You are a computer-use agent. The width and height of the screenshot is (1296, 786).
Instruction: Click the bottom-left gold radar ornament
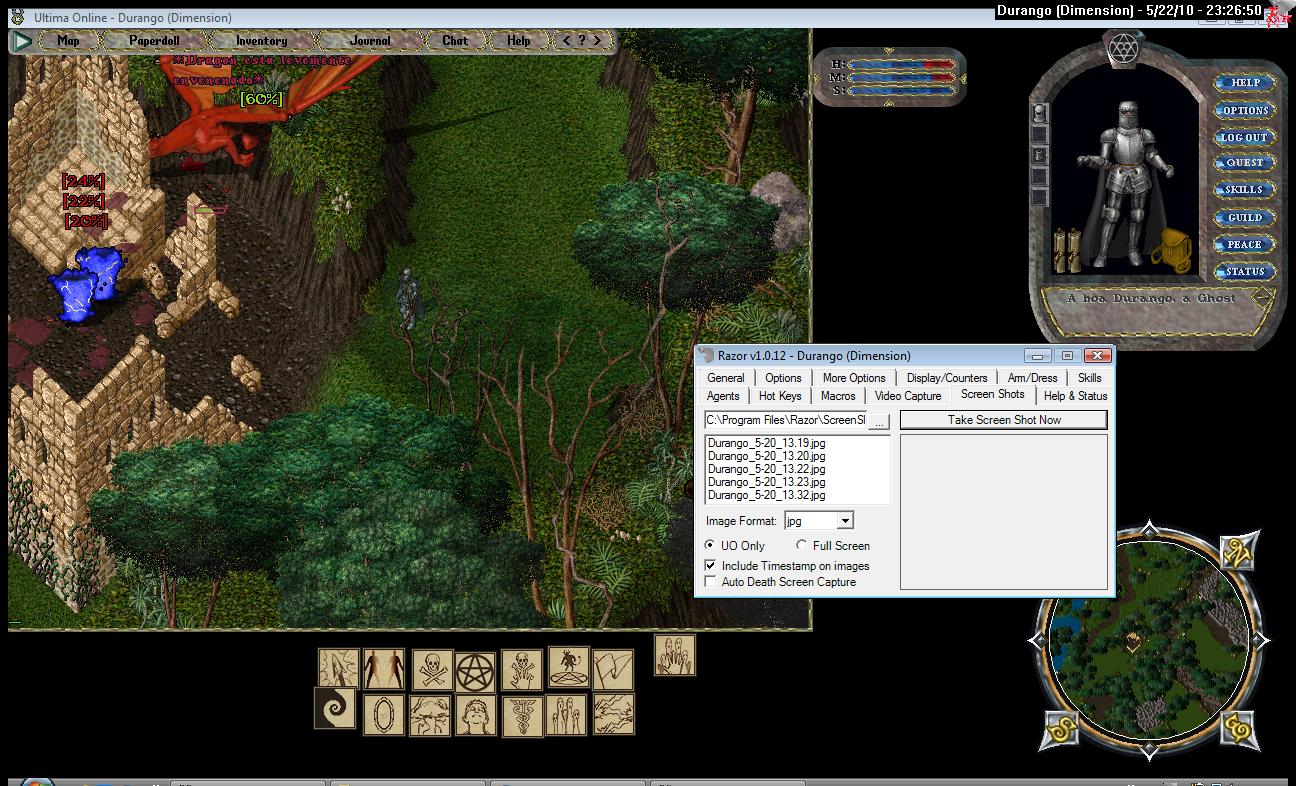click(x=1060, y=729)
